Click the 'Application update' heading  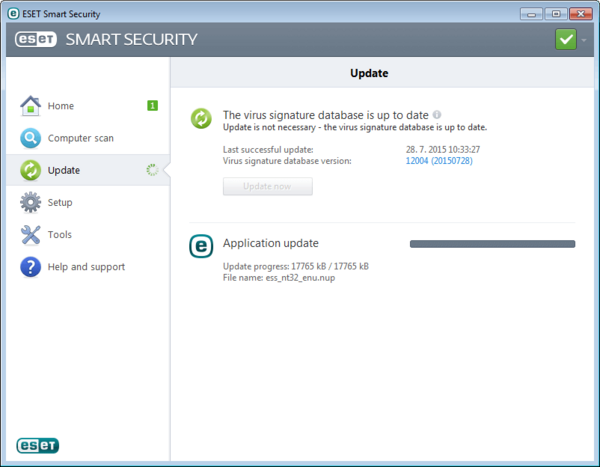pos(271,243)
